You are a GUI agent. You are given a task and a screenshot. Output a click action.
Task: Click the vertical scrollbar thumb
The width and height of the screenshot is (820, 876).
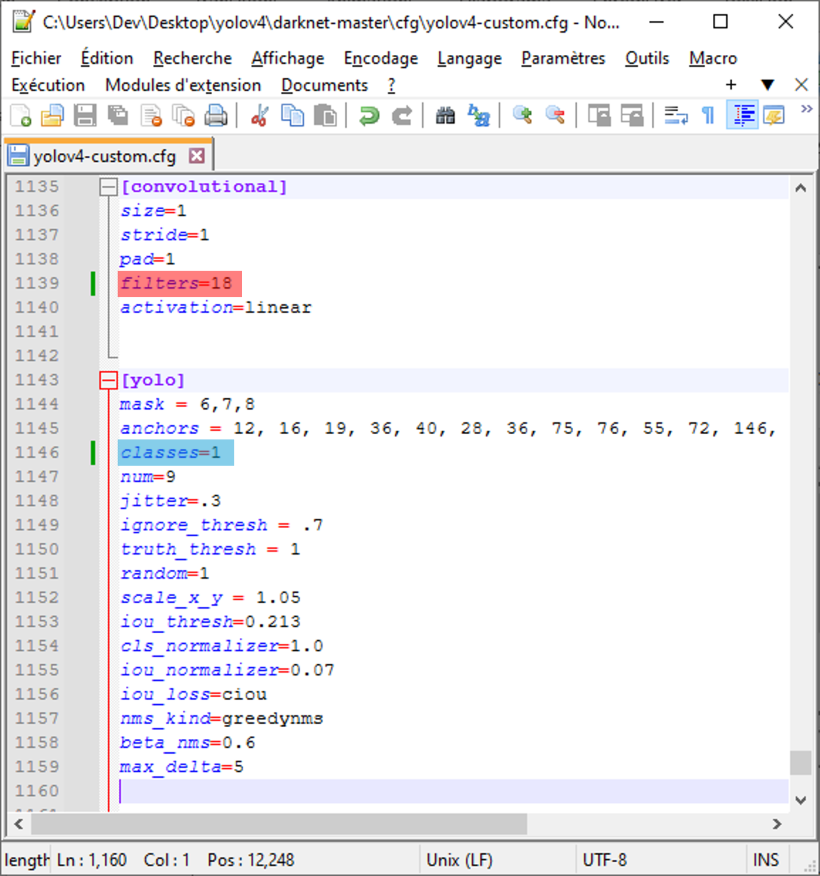point(800,763)
